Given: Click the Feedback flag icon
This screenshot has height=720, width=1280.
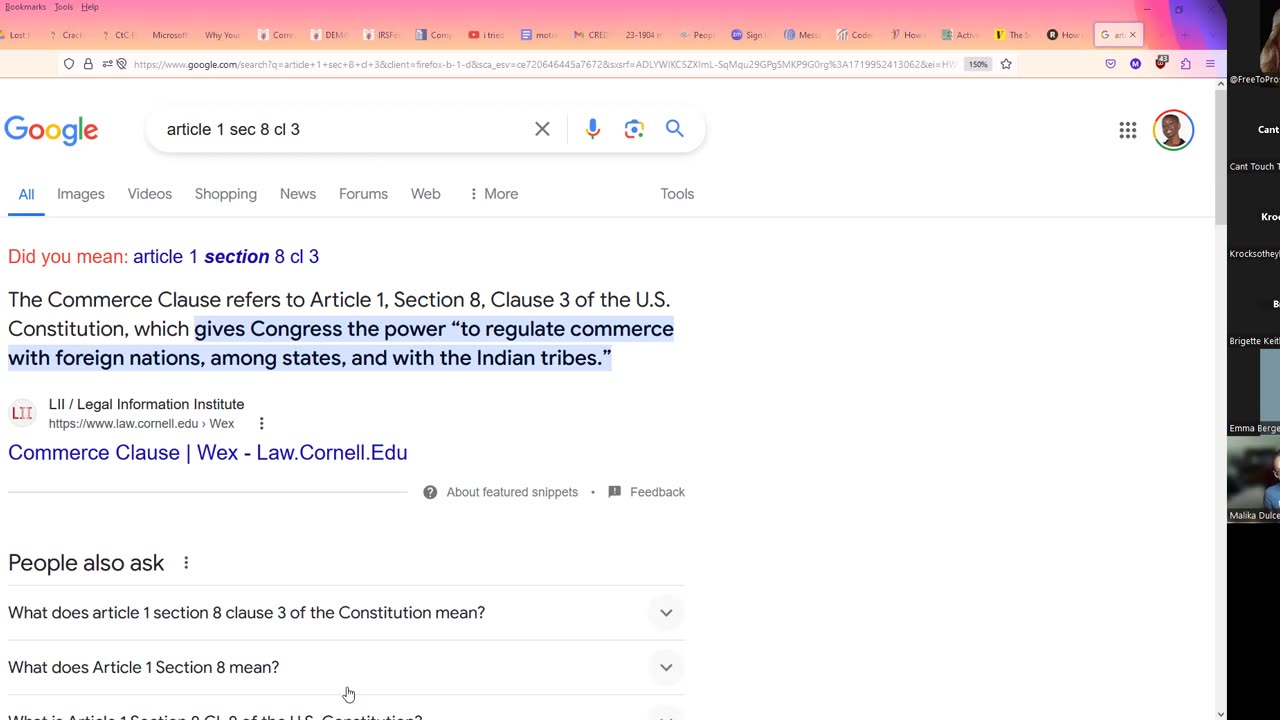Looking at the screenshot, I should (615, 492).
